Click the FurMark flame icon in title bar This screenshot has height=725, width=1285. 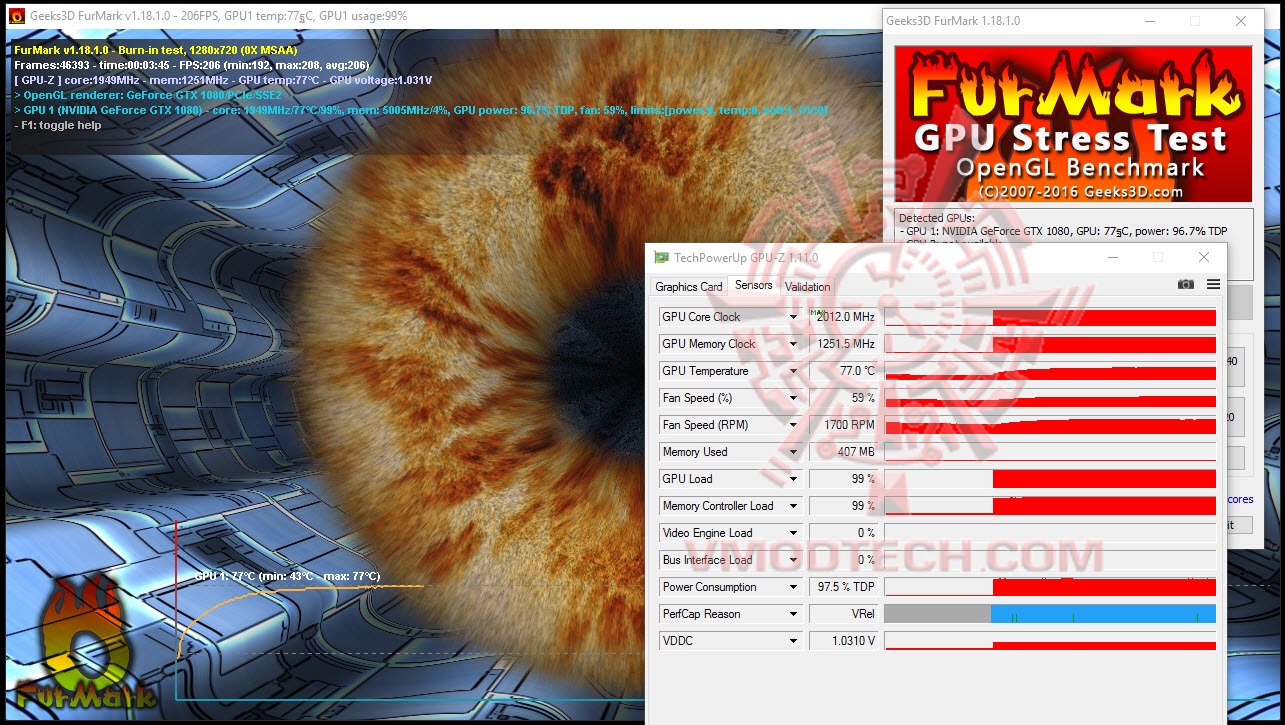(16, 16)
